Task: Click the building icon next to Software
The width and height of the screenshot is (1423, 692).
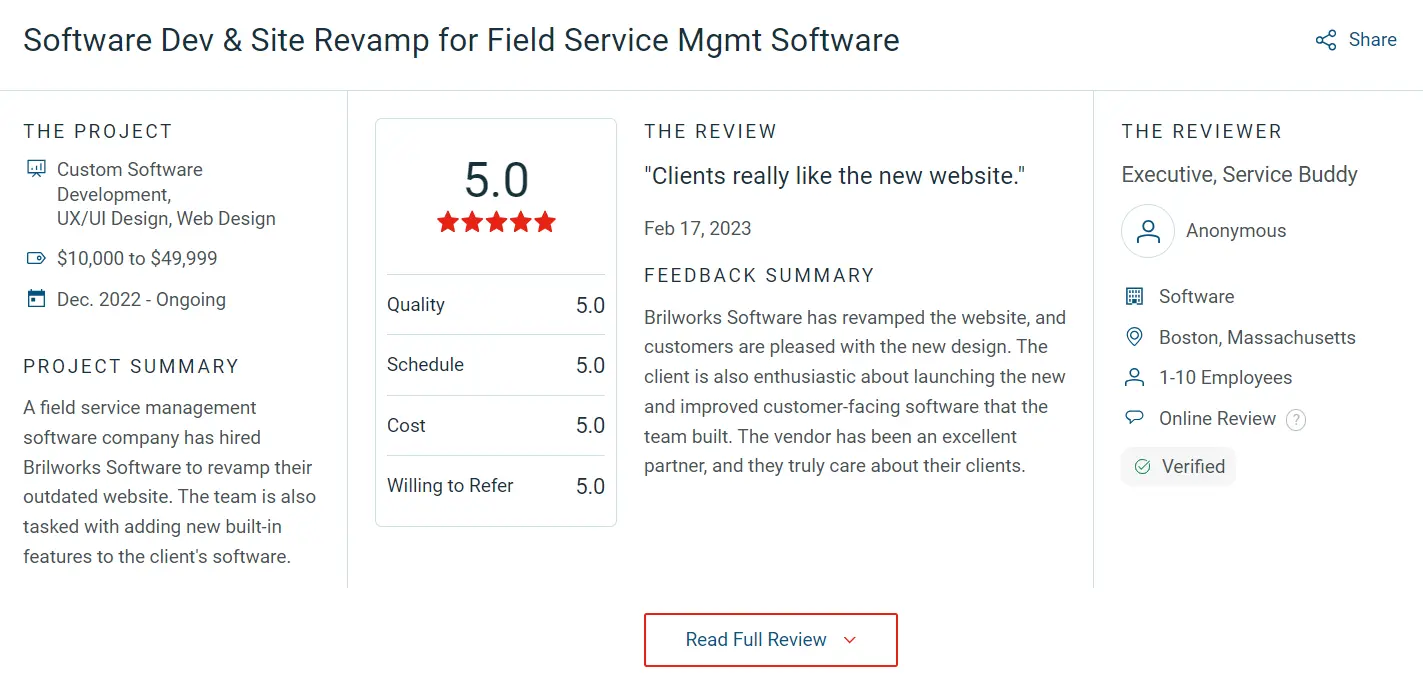Action: 1134,296
